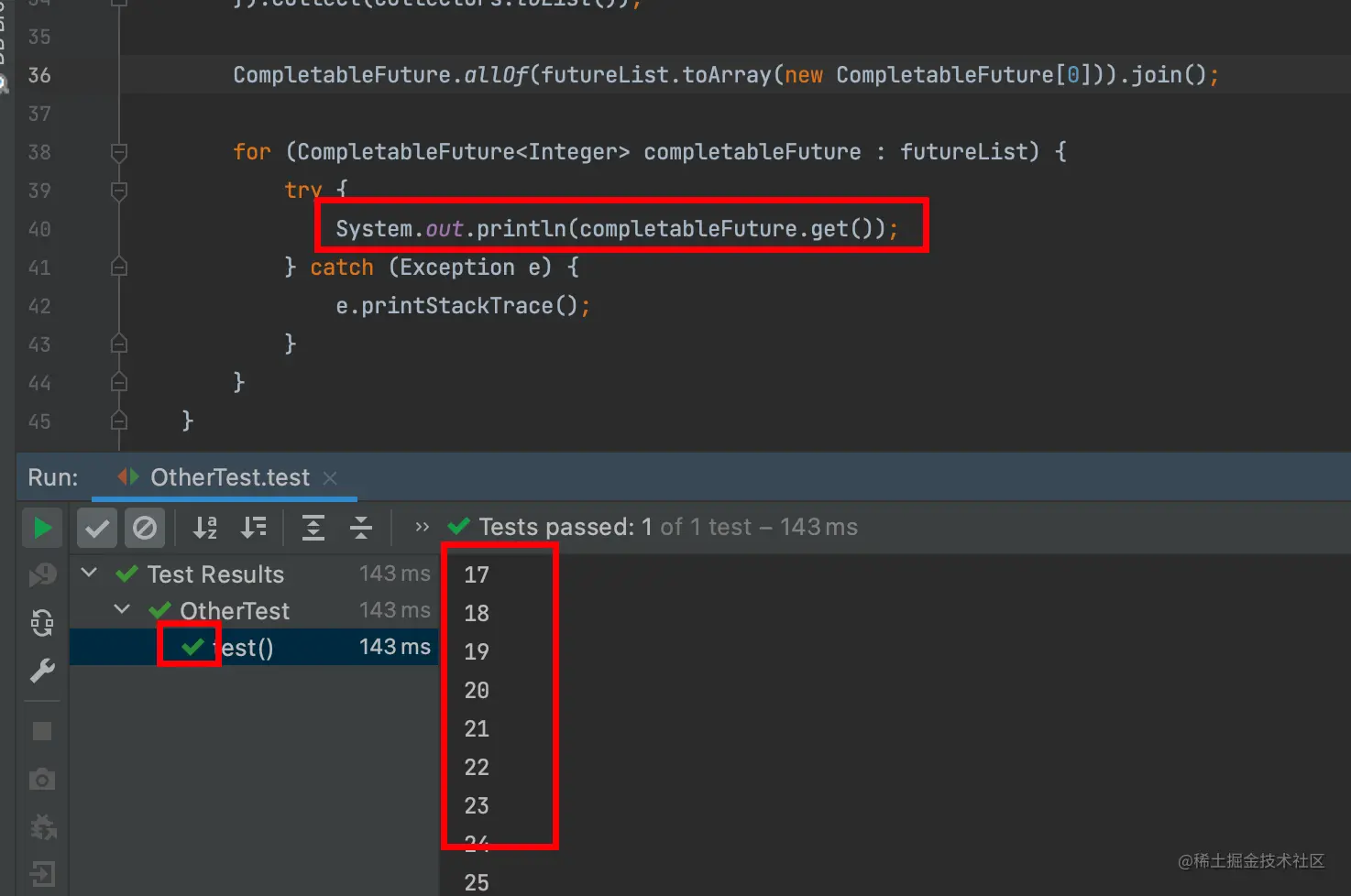
Task: Open run configuration wrench settings
Action: pos(42,671)
